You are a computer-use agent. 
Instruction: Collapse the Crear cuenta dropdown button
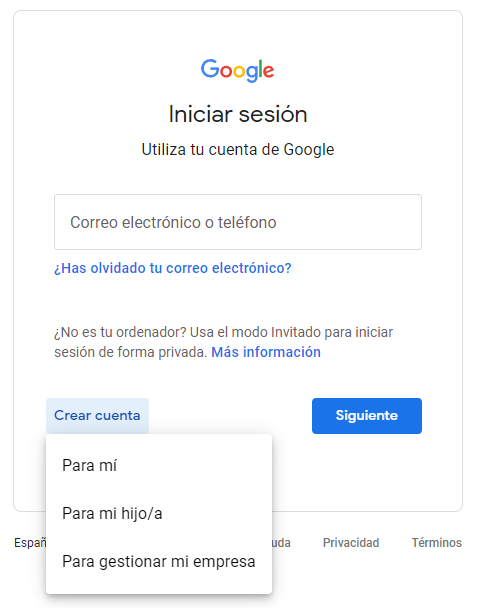[x=97, y=416]
